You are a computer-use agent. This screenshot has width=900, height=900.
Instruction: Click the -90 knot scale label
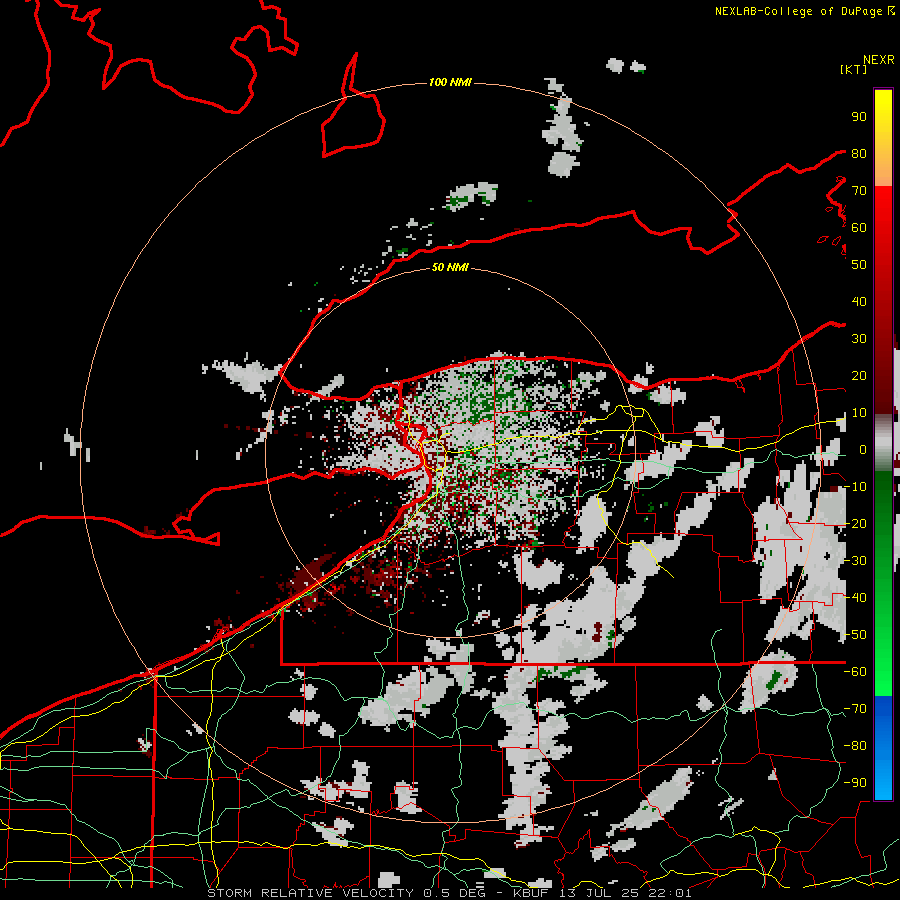[x=855, y=783]
